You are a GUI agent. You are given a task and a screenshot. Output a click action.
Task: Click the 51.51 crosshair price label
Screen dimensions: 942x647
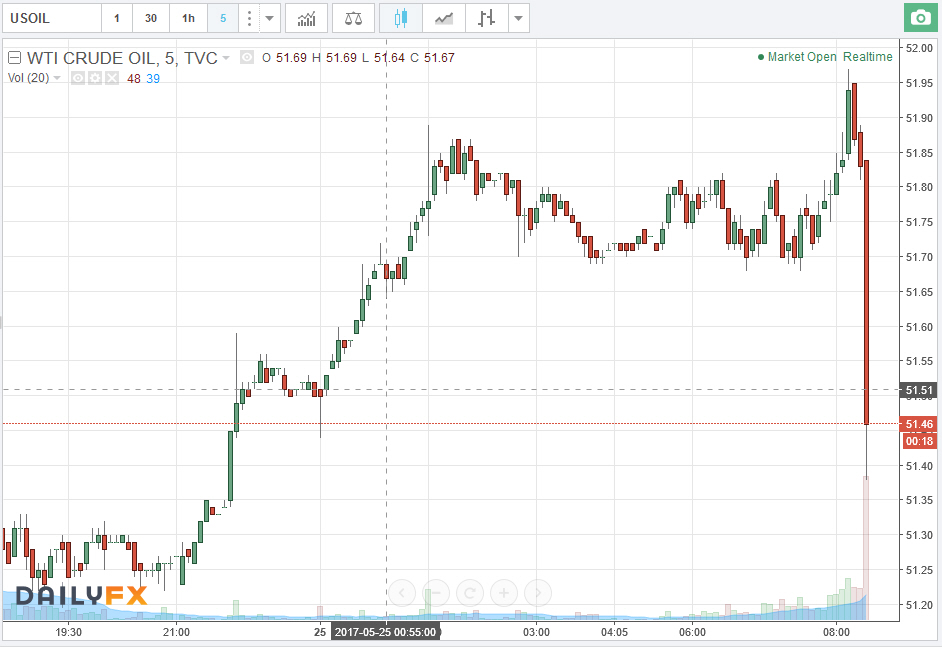click(919, 390)
